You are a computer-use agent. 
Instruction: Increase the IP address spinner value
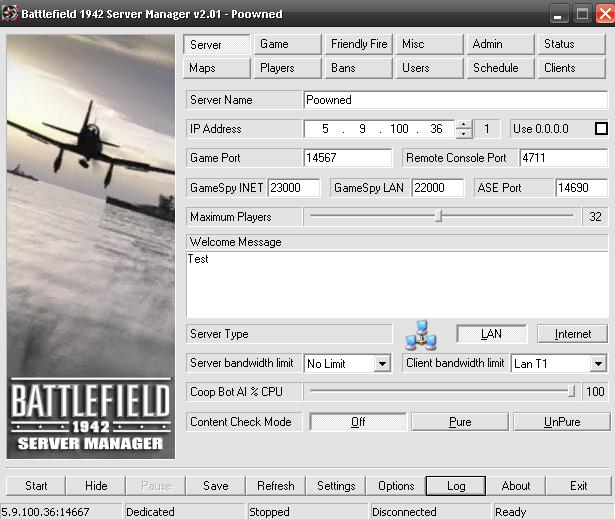[x=464, y=124]
